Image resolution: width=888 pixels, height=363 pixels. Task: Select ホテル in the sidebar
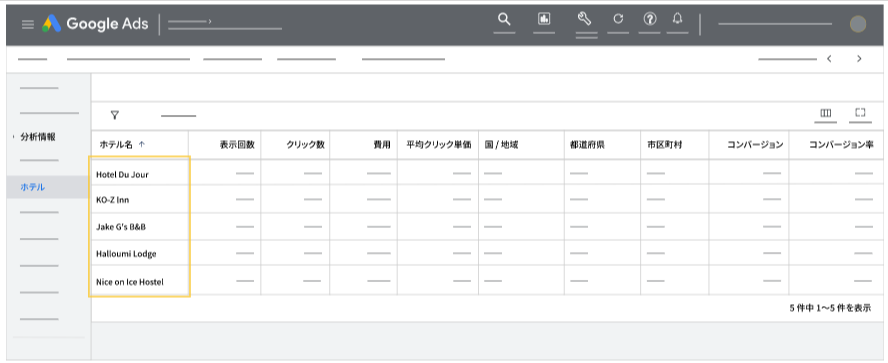tap(33, 187)
